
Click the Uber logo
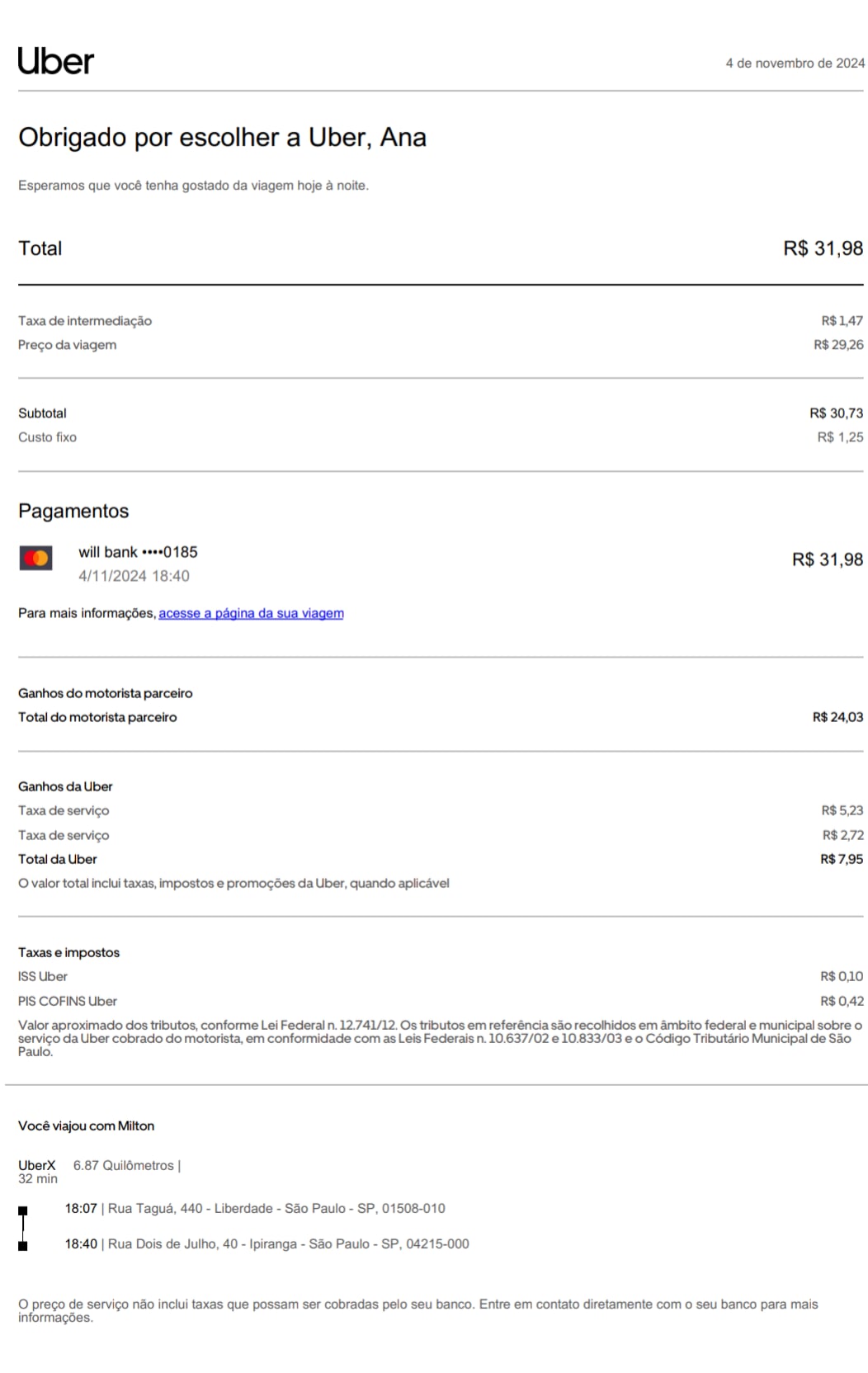pyautogui.click(x=56, y=62)
